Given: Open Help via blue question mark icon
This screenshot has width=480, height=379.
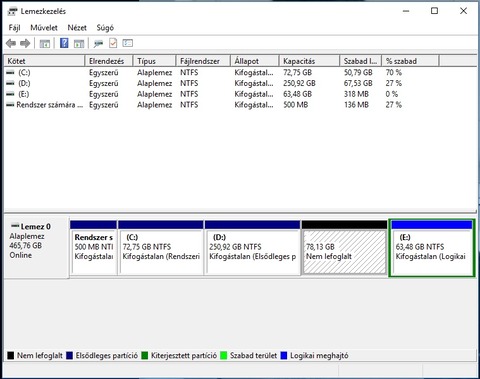Looking at the screenshot, I should pyautogui.click(x=64, y=43).
